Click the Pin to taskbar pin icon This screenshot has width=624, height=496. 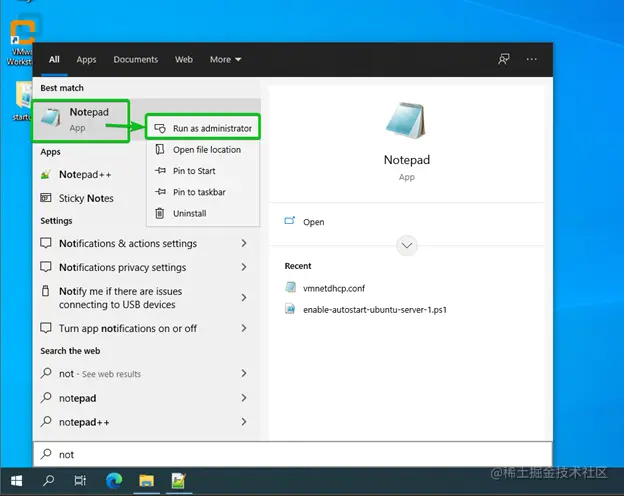pyautogui.click(x=160, y=192)
